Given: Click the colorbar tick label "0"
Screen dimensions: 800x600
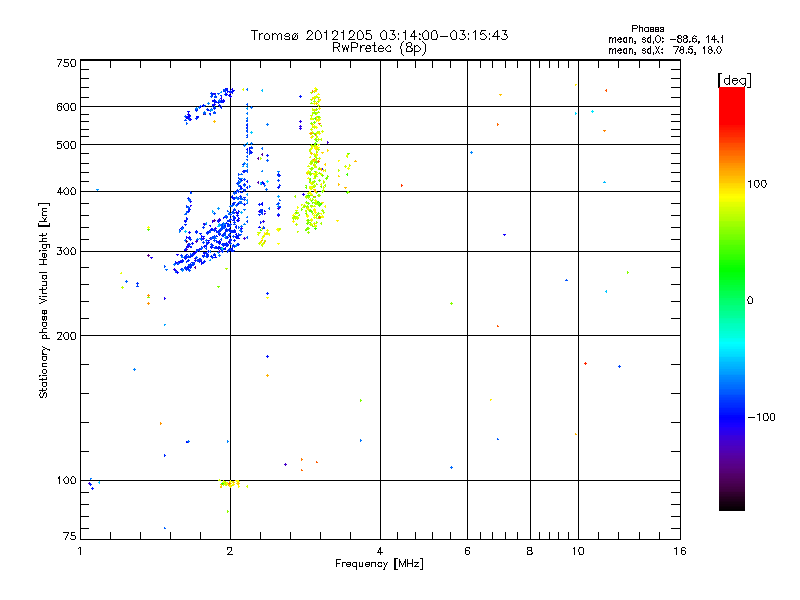Looking at the screenshot, I should coord(750,301).
